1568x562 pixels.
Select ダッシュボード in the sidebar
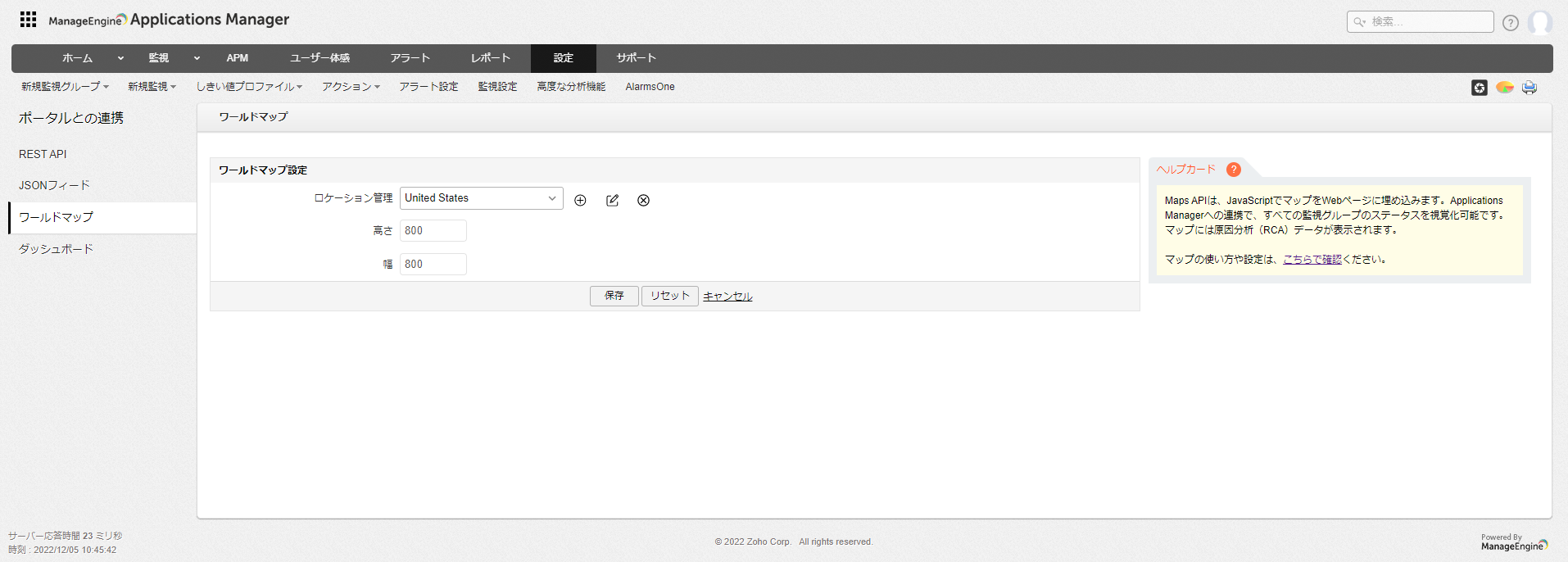coord(56,249)
